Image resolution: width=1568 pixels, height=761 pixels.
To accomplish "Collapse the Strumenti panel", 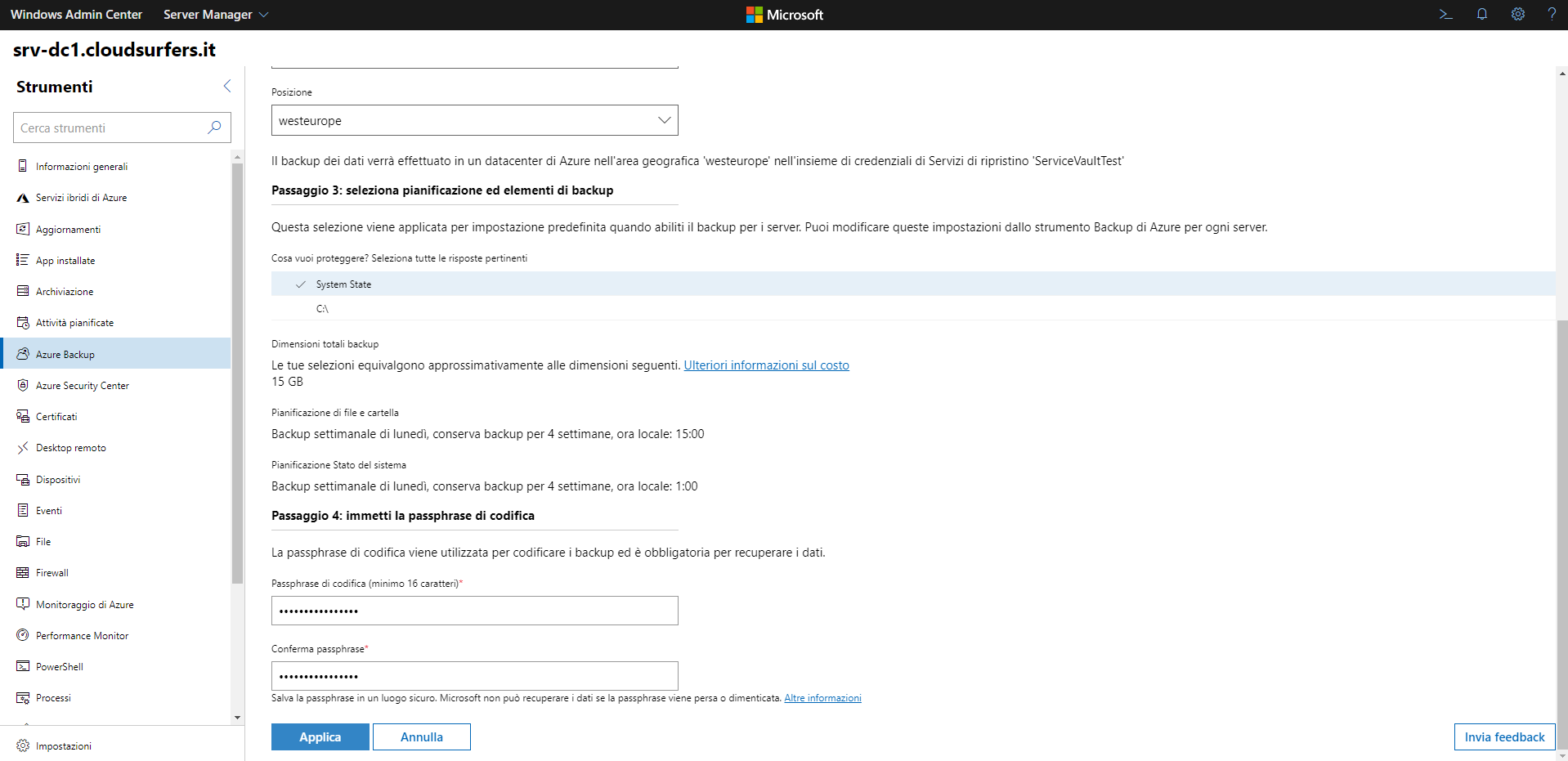I will pos(227,86).
